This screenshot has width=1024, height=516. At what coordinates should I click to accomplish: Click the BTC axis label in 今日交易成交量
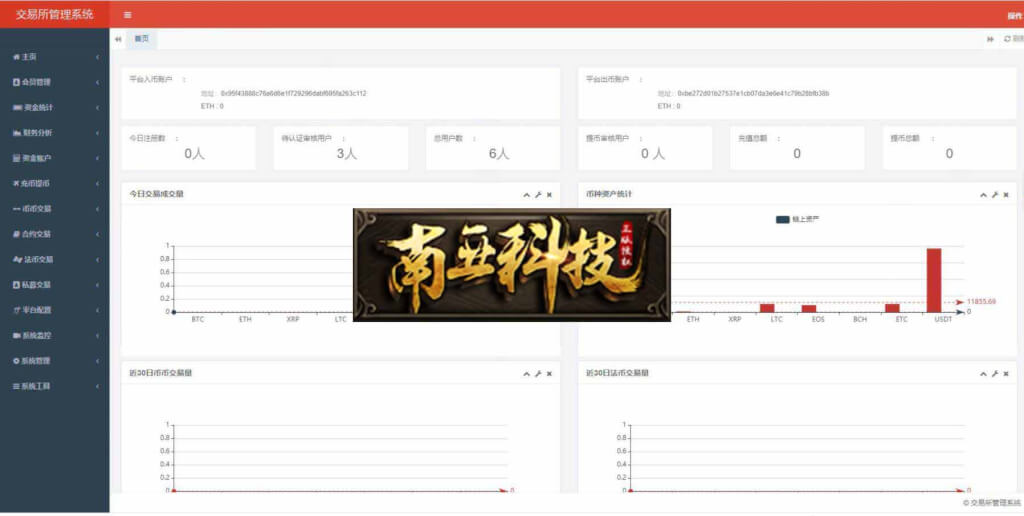pos(197,319)
